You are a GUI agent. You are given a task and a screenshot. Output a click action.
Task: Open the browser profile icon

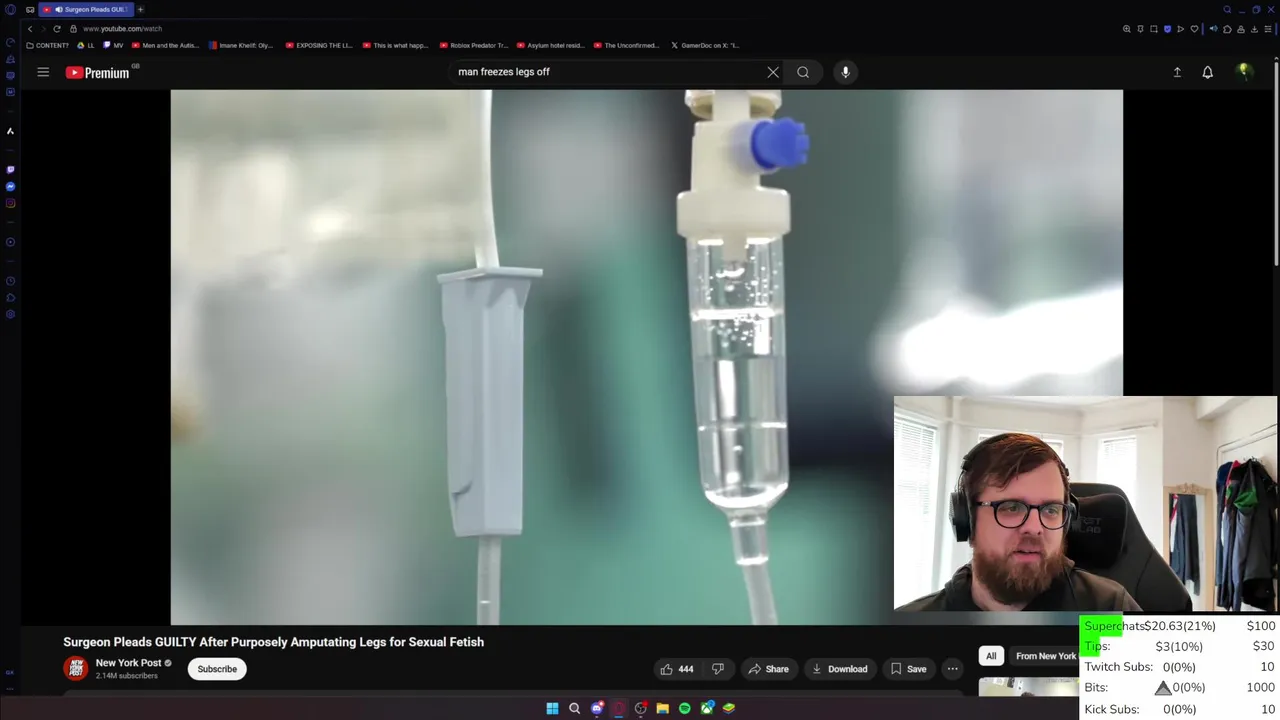(x=1240, y=29)
